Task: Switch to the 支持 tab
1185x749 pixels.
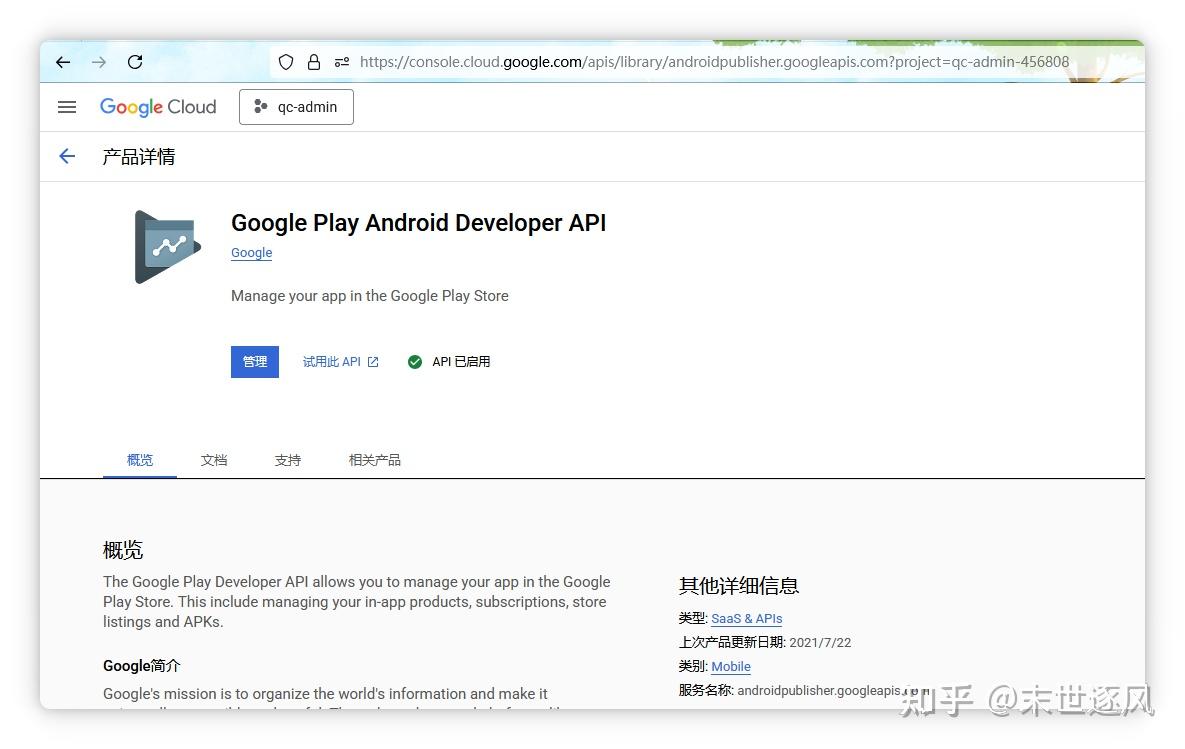Action: pos(287,459)
